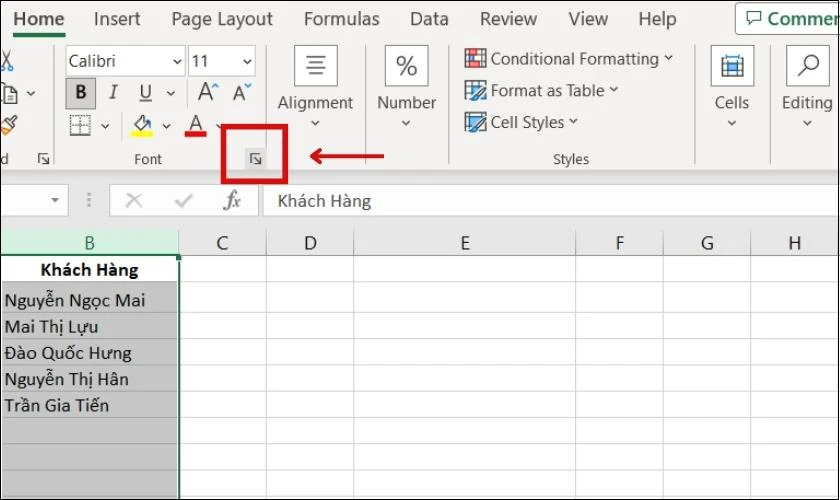The width and height of the screenshot is (840, 500).
Task: Select cell Nguyễn Thị Hân
Action: pyautogui.click(x=89, y=379)
